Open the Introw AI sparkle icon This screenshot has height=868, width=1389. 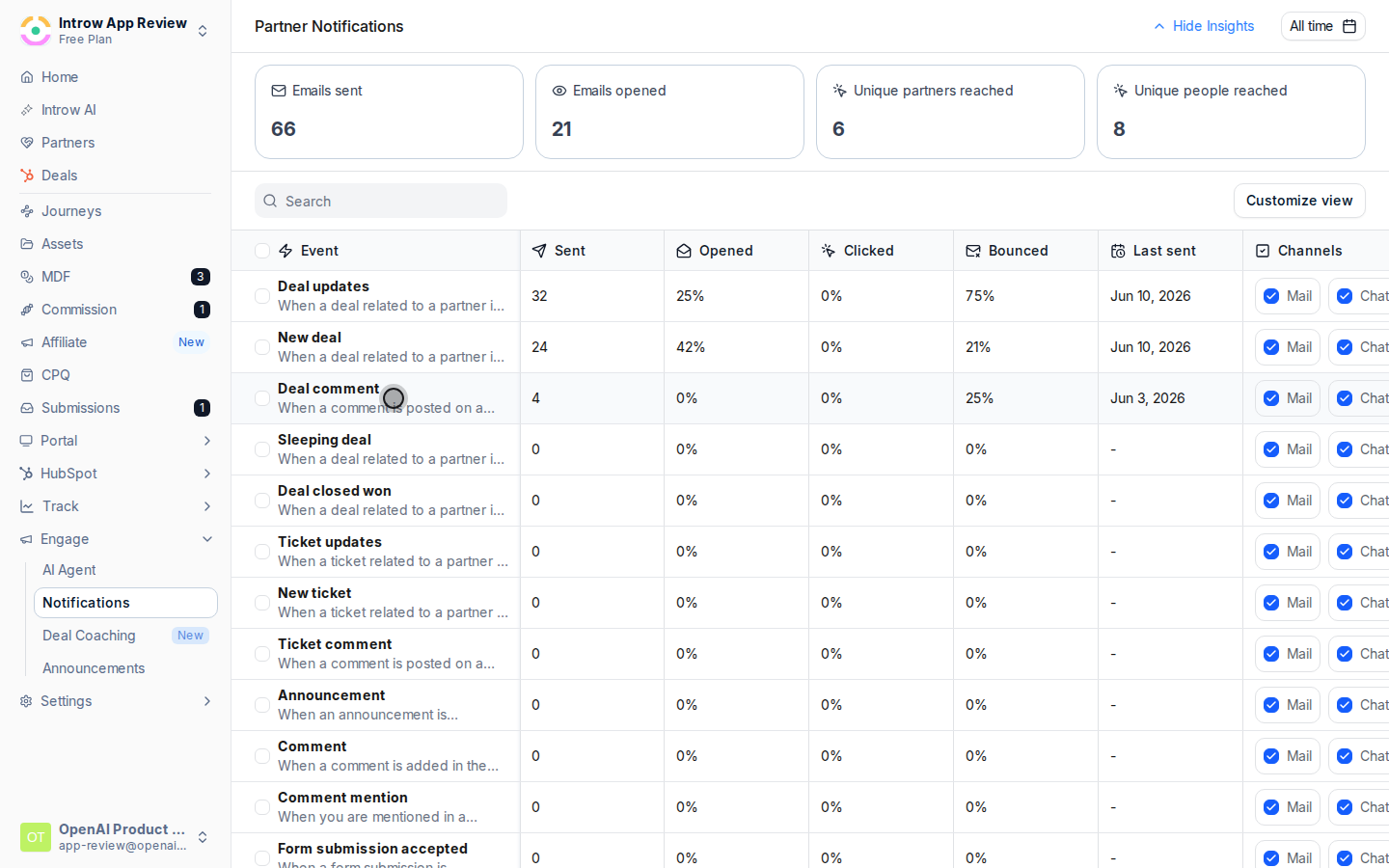pyautogui.click(x=27, y=110)
